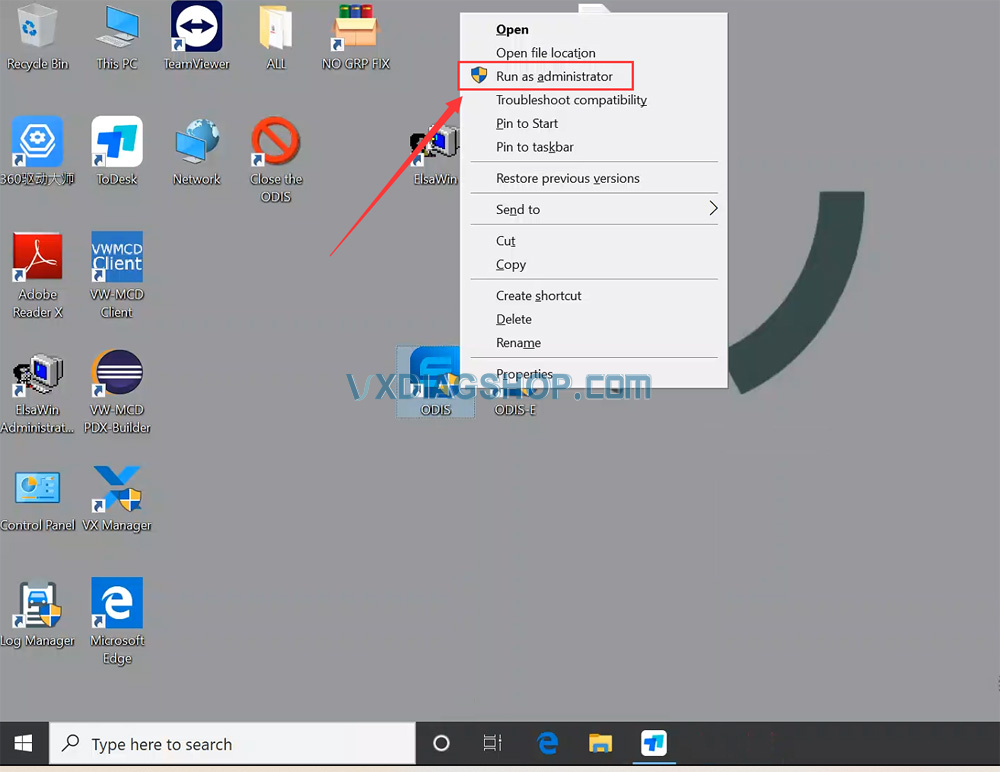
Task: Launch Microsoft Edge from the desktop
Action: click(x=116, y=605)
